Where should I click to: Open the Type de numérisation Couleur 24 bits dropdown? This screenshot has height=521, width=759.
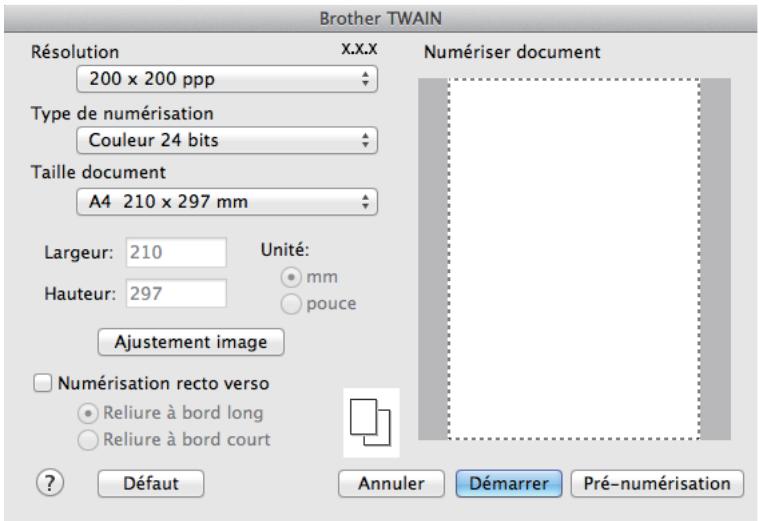[227, 140]
